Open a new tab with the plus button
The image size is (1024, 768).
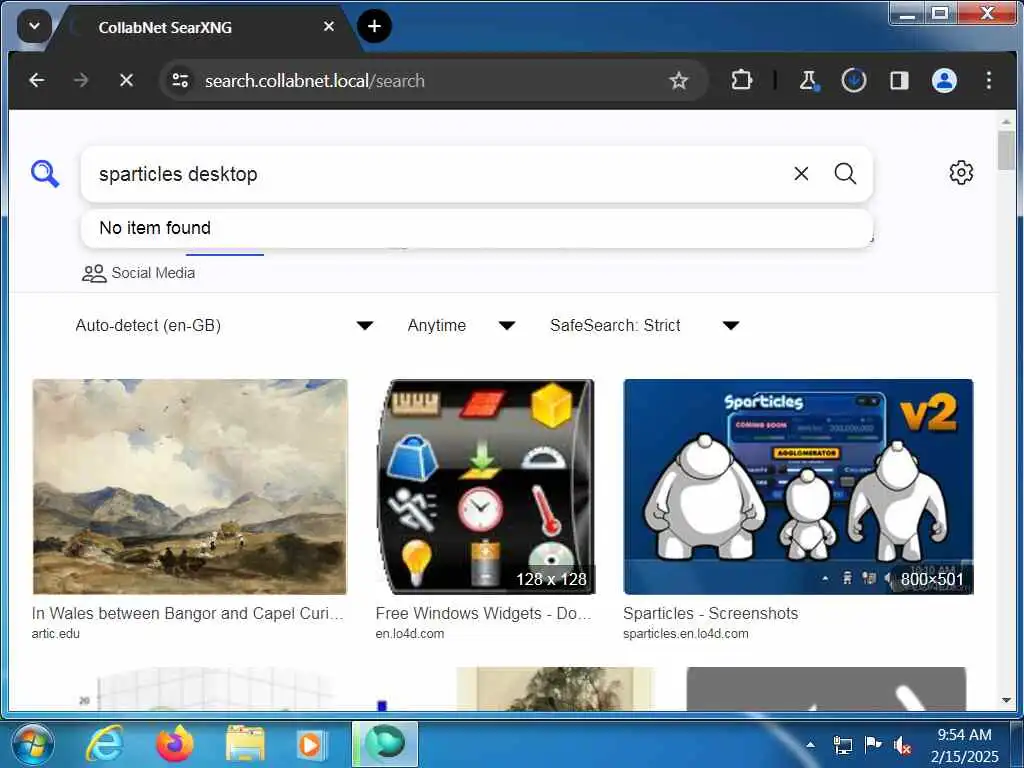tap(374, 27)
